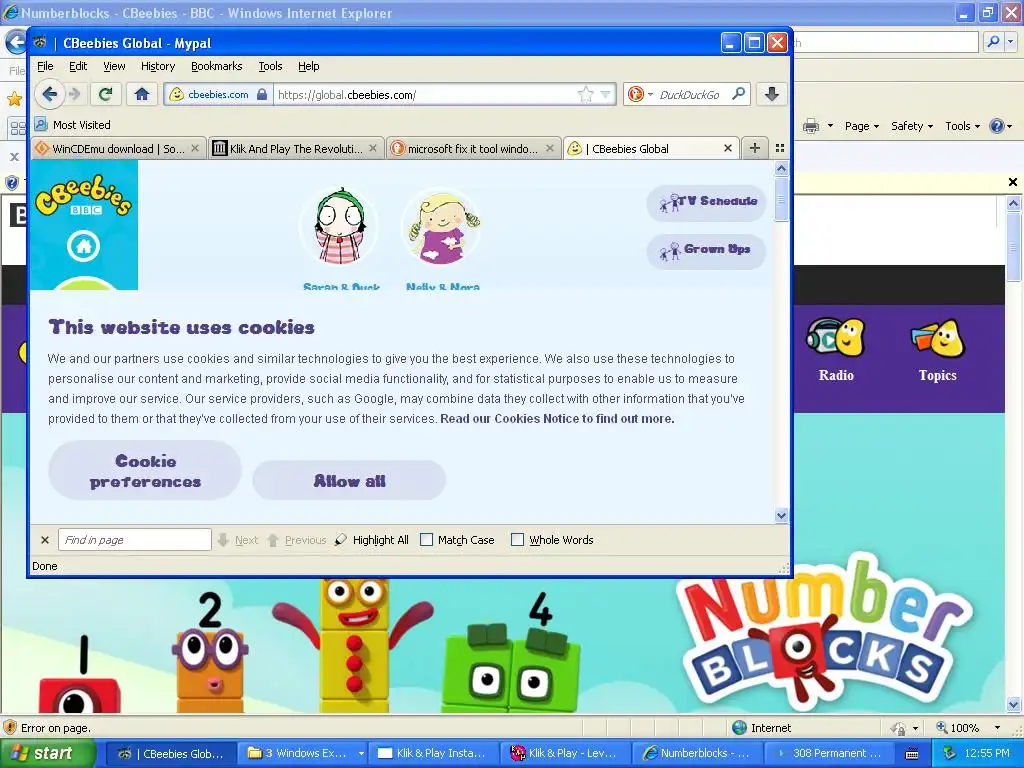Viewport: 1024px width, 768px height.
Task: Close the WinCDEmu download tab
Action: (x=195, y=148)
